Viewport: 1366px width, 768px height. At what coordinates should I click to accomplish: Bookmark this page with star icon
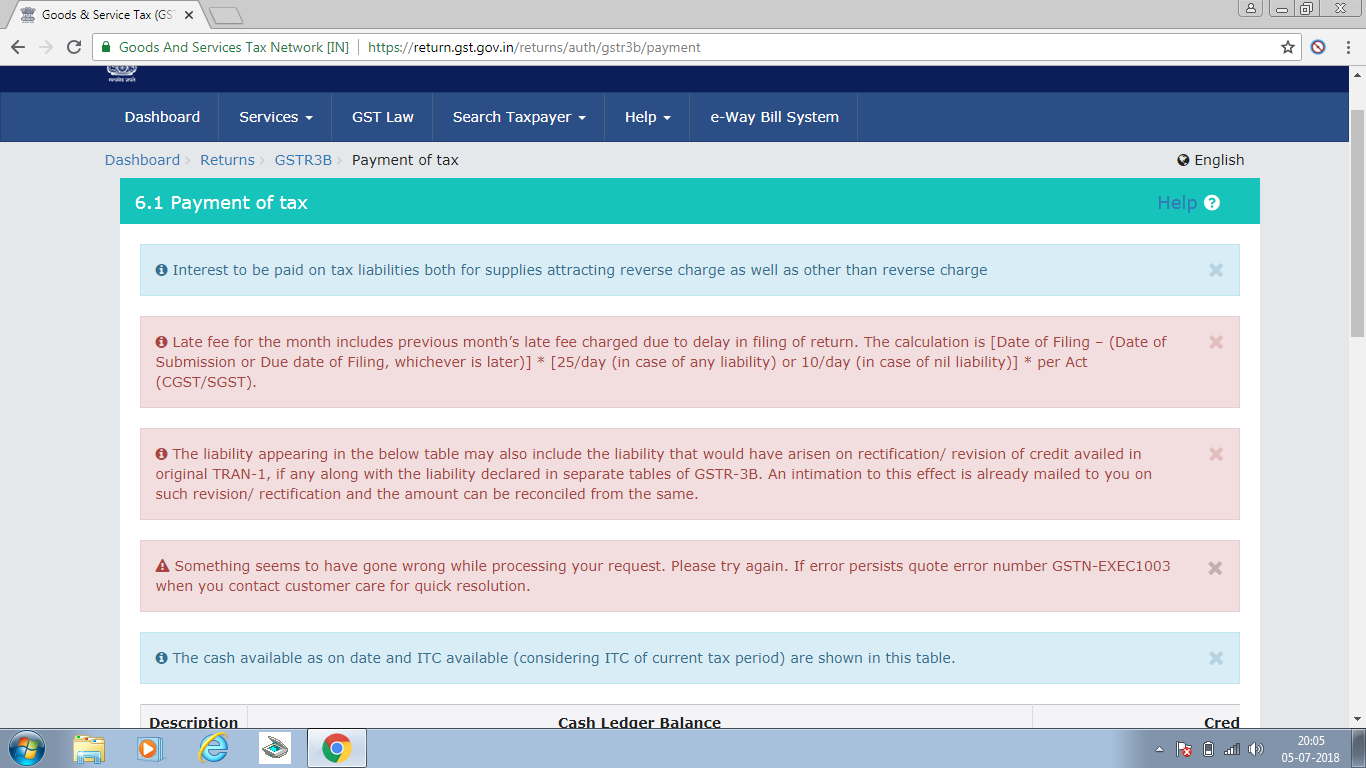(1288, 47)
